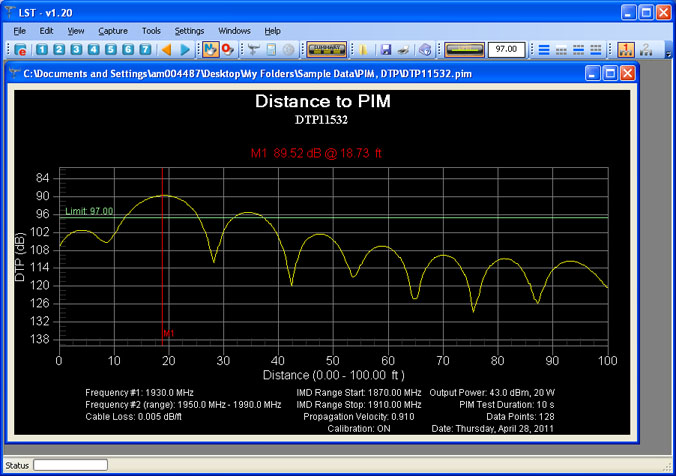Choose the third window layout icon
The height and width of the screenshot is (476, 676).
pyautogui.click(x=579, y=50)
